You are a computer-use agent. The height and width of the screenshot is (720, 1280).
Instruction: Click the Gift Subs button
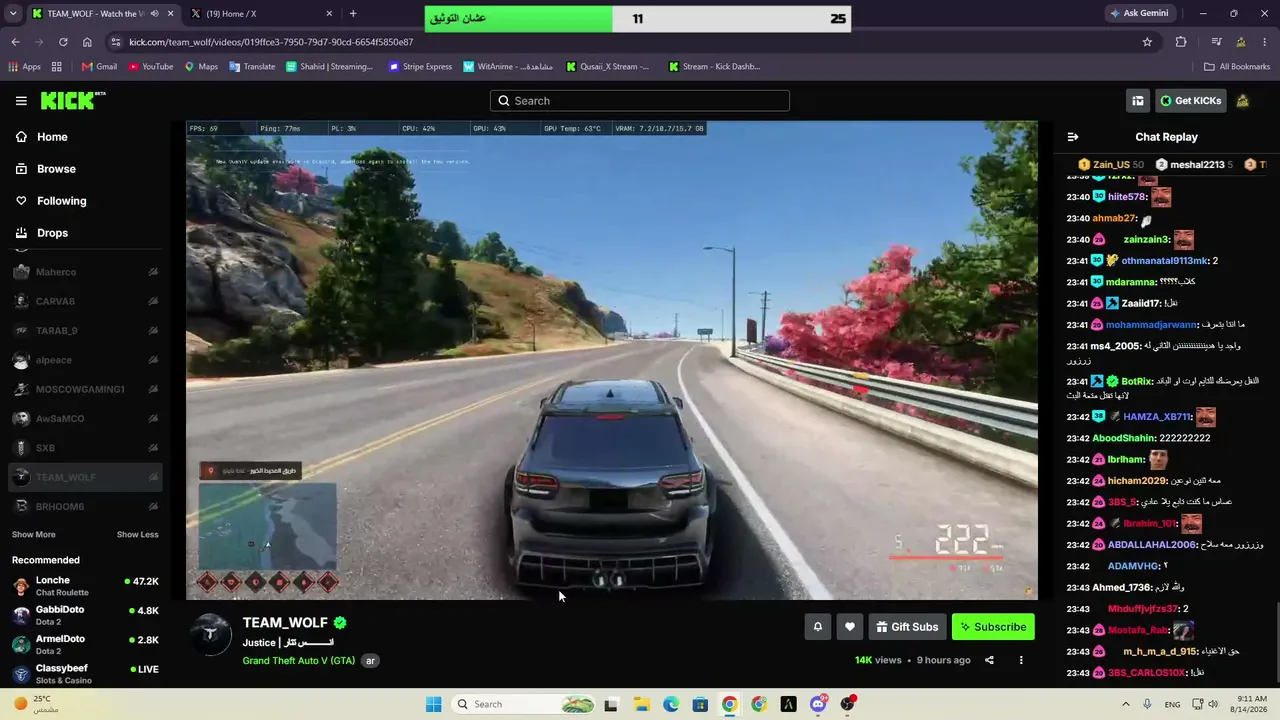[x=907, y=627]
